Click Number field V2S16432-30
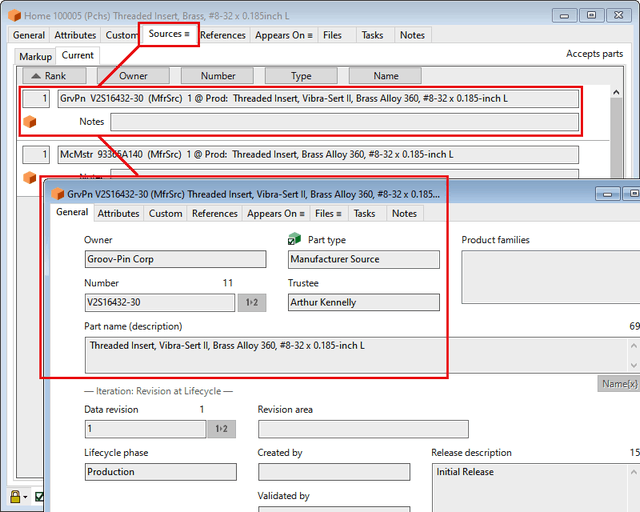The width and height of the screenshot is (640, 512). 160,303
